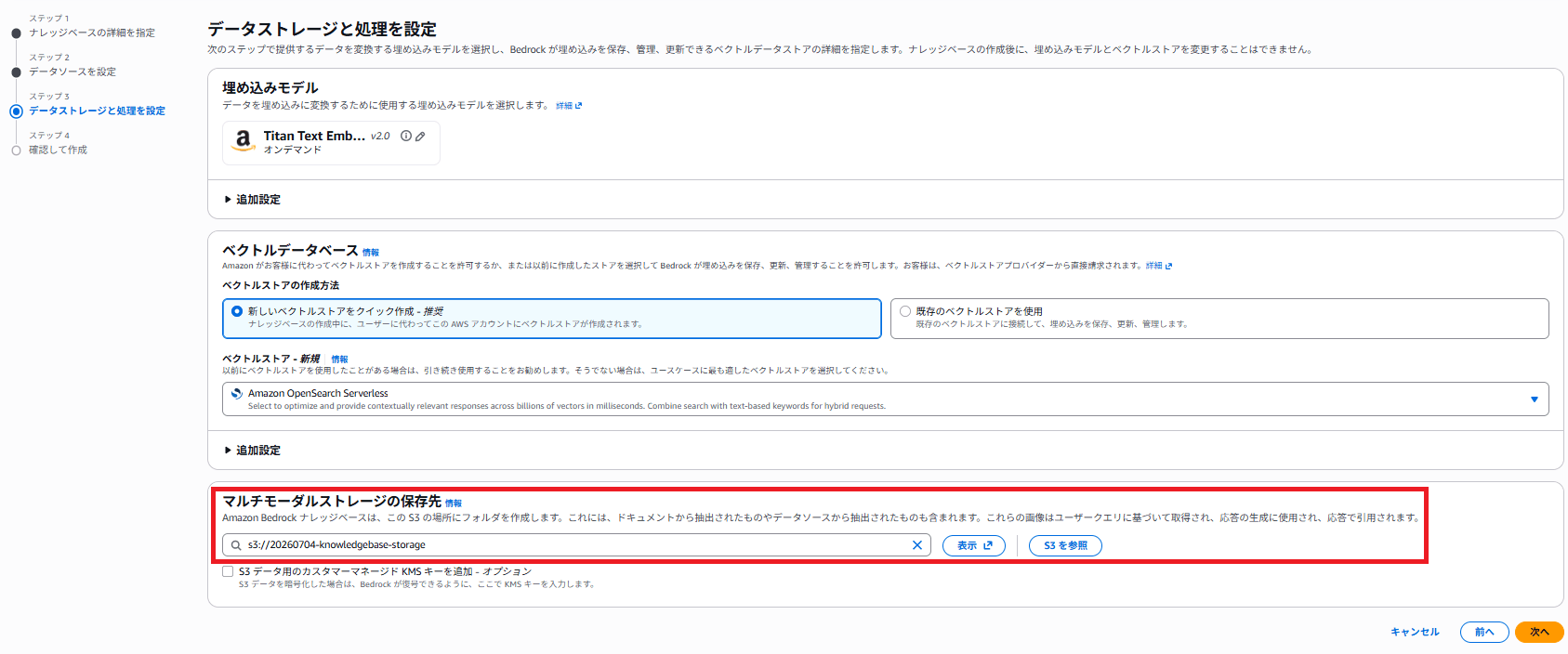Click the 次へ button
The height and width of the screenshot is (654, 1568).
point(1539,632)
